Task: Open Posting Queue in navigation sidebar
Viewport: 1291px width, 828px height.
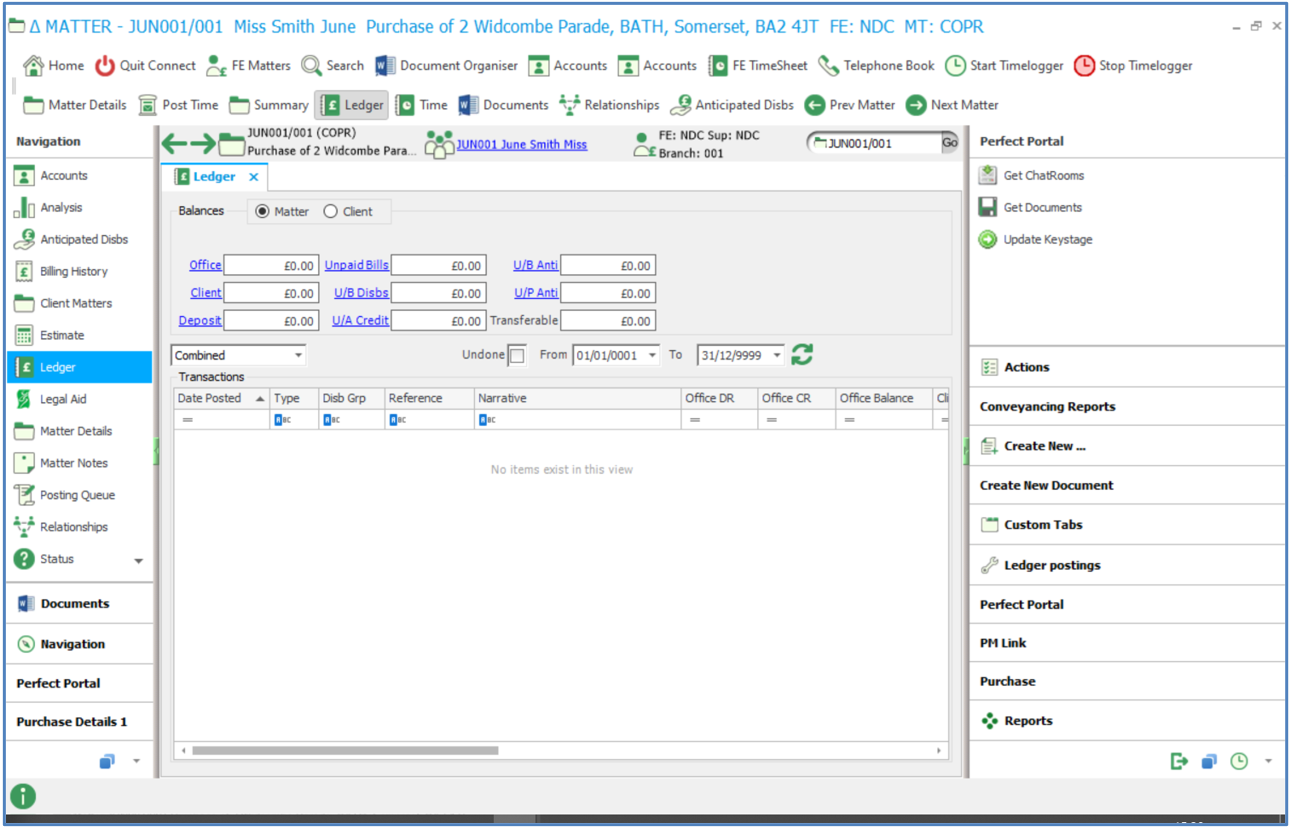Action: [77, 495]
